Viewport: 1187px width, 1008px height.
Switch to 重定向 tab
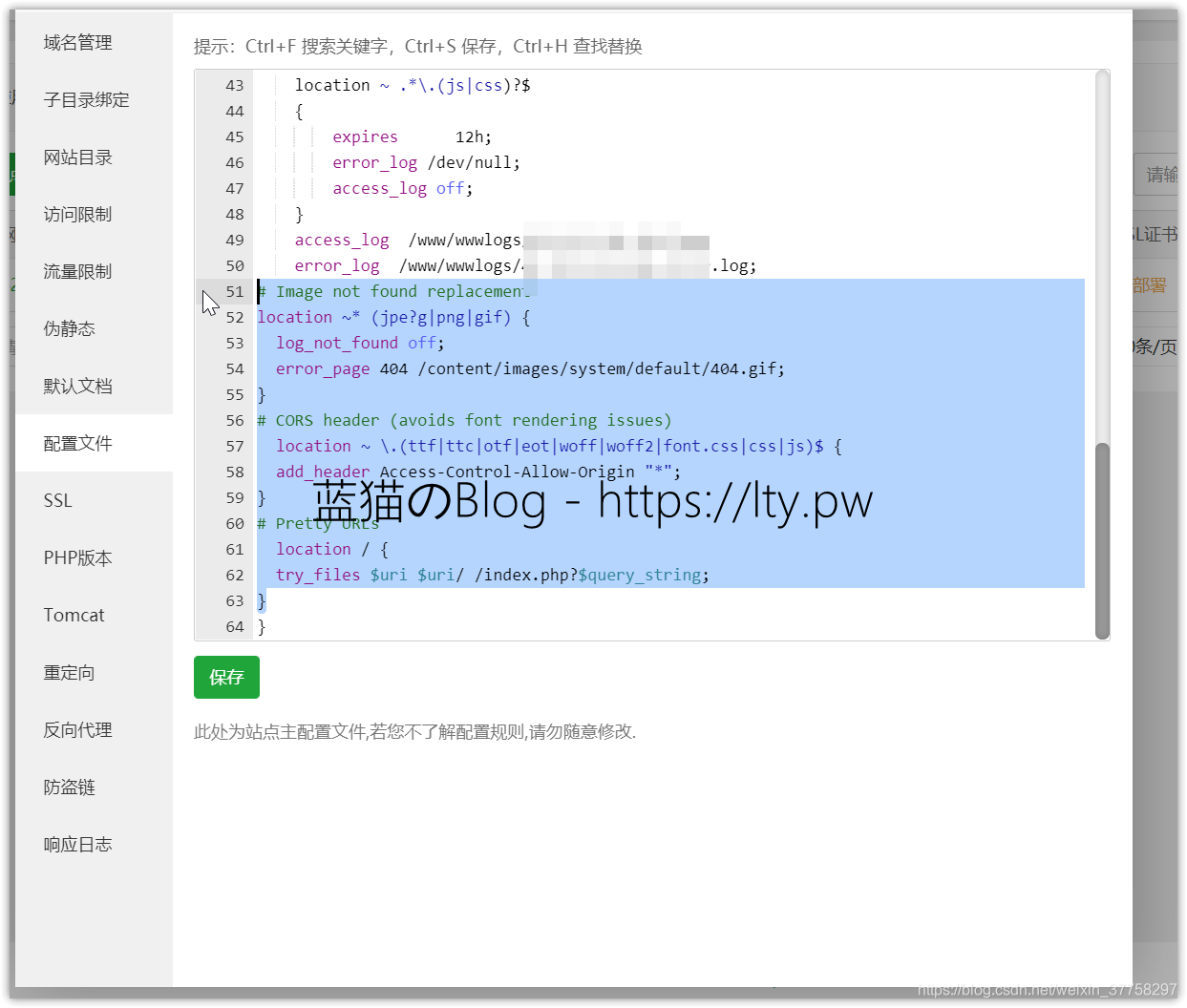(x=94, y=672)
